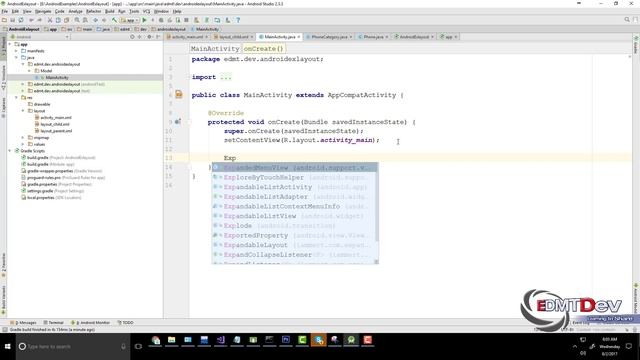Open the Build menu
The height and width of the screenshot is (360, 640).
(x=110, y=11)
